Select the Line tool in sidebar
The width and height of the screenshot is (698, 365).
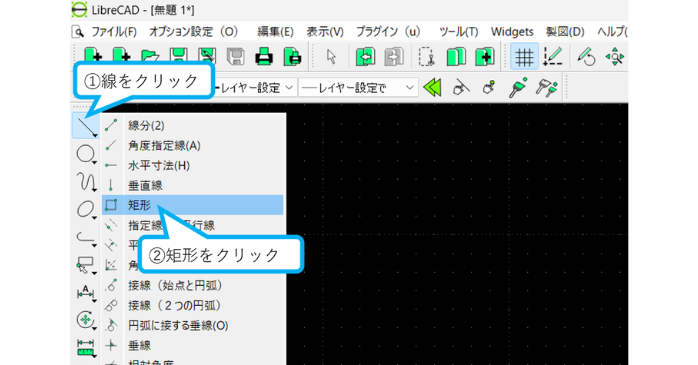click(85, 126)
